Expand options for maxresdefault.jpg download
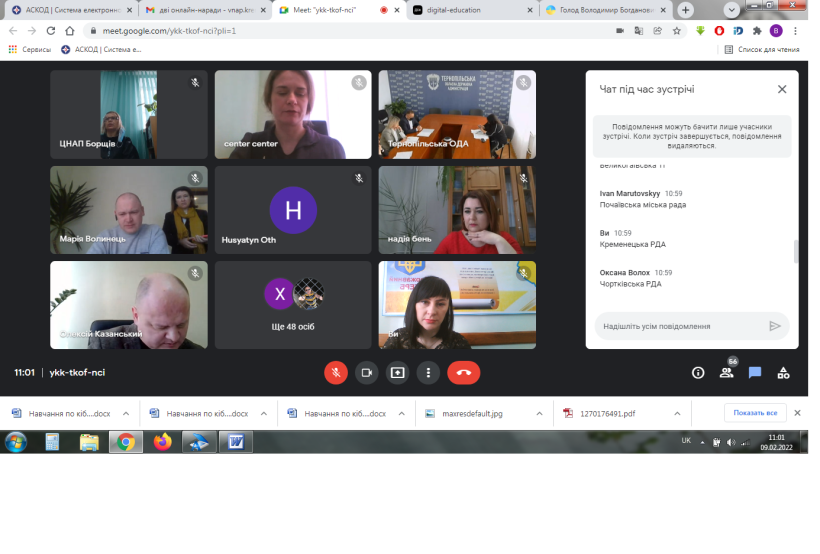The image size is (820, 554). (x=539, y=413)
